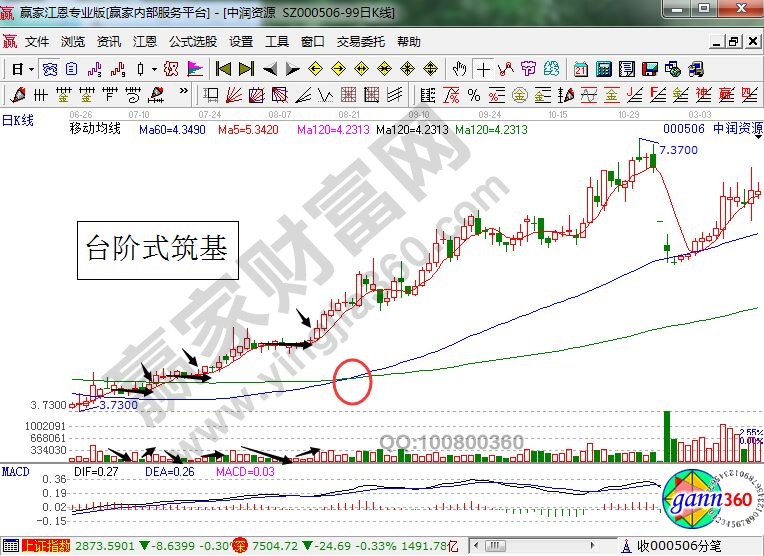The width and height of the screenshot is (764, 556).
Task: Open dropdown arrow next to 日 period button
Action: (31, 69)
